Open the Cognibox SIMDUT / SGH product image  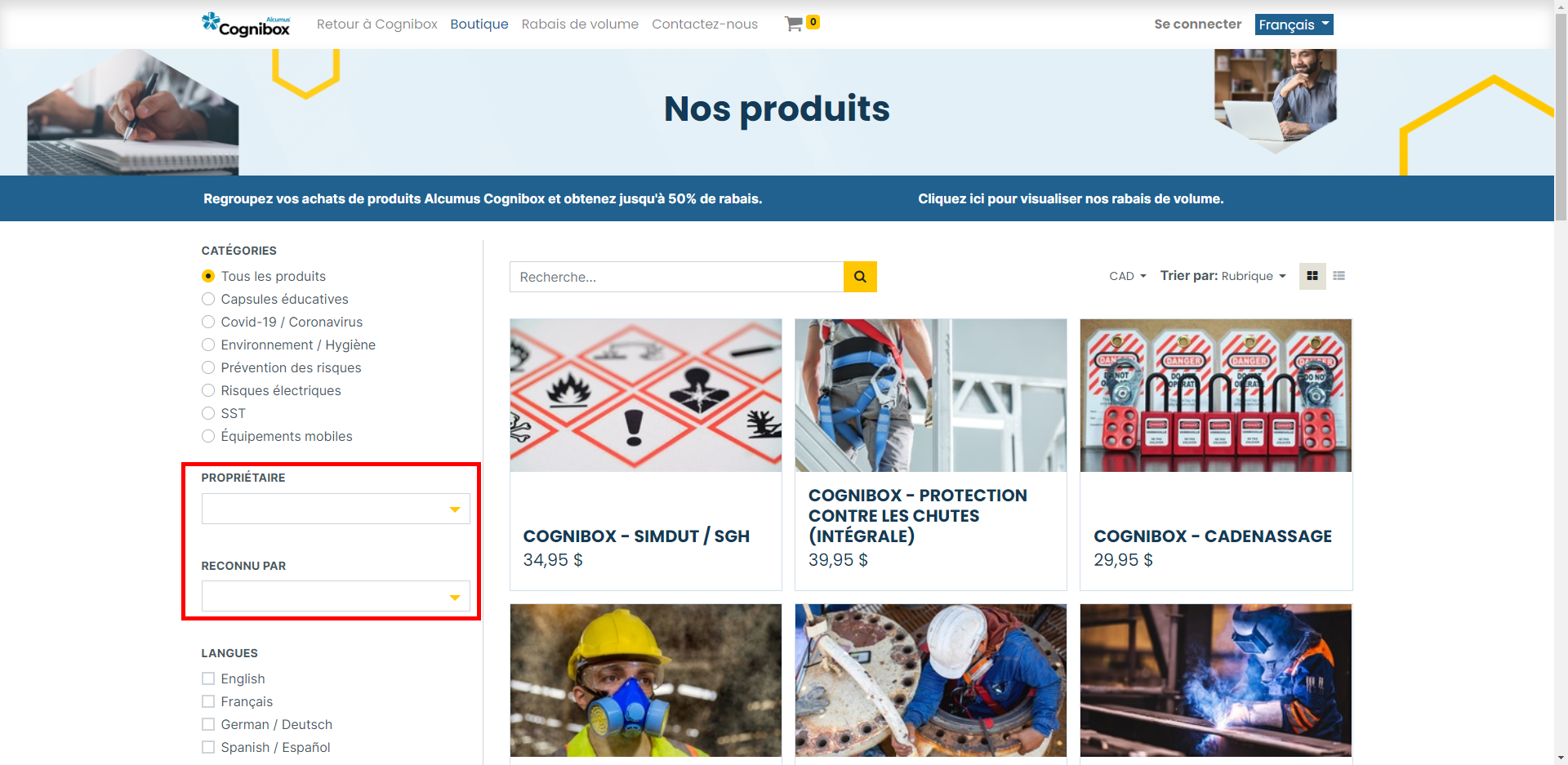pos(645,395)
